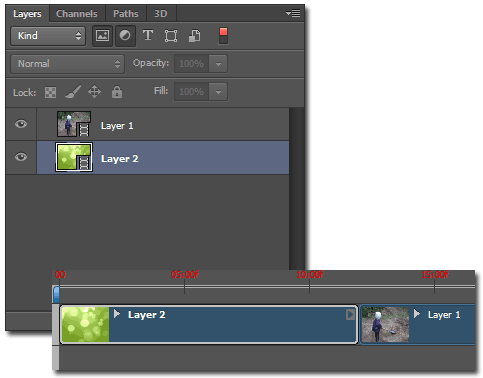Select the Layer 1 name in Layers panel

click(x=117, y=126)
